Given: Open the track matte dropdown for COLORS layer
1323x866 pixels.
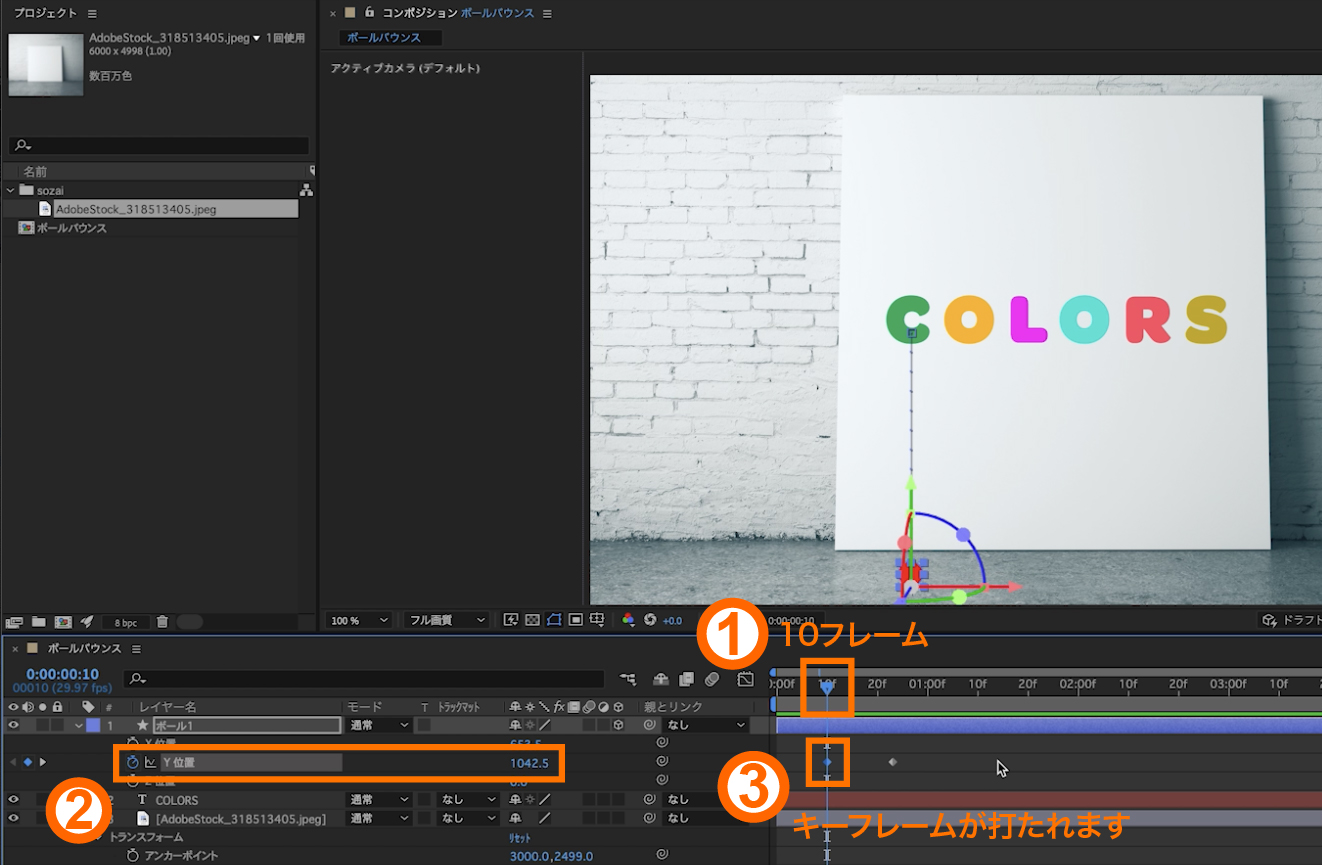Looking at the screenshot, I should coord(467,800).
